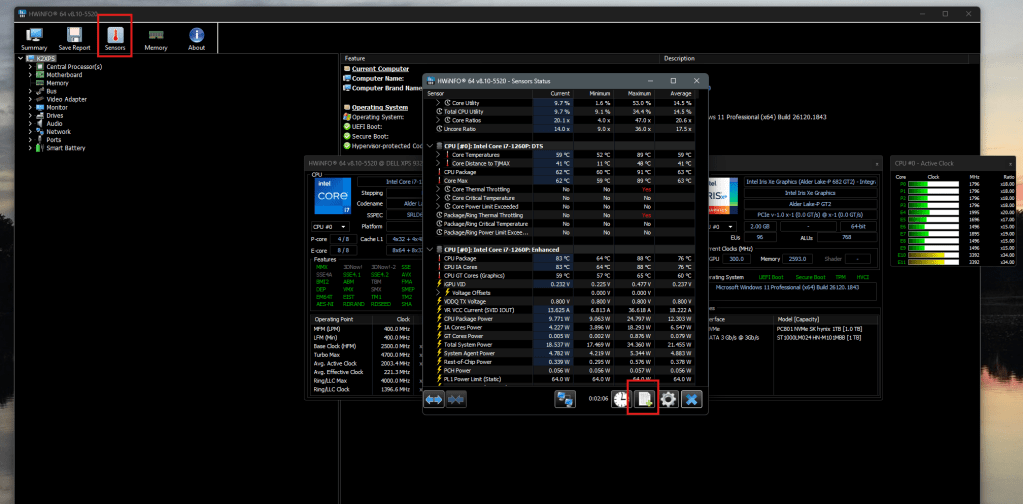1023x504 pixels.
Task: Click the Summary toolbar icon
Action: (x=34, y=37)
